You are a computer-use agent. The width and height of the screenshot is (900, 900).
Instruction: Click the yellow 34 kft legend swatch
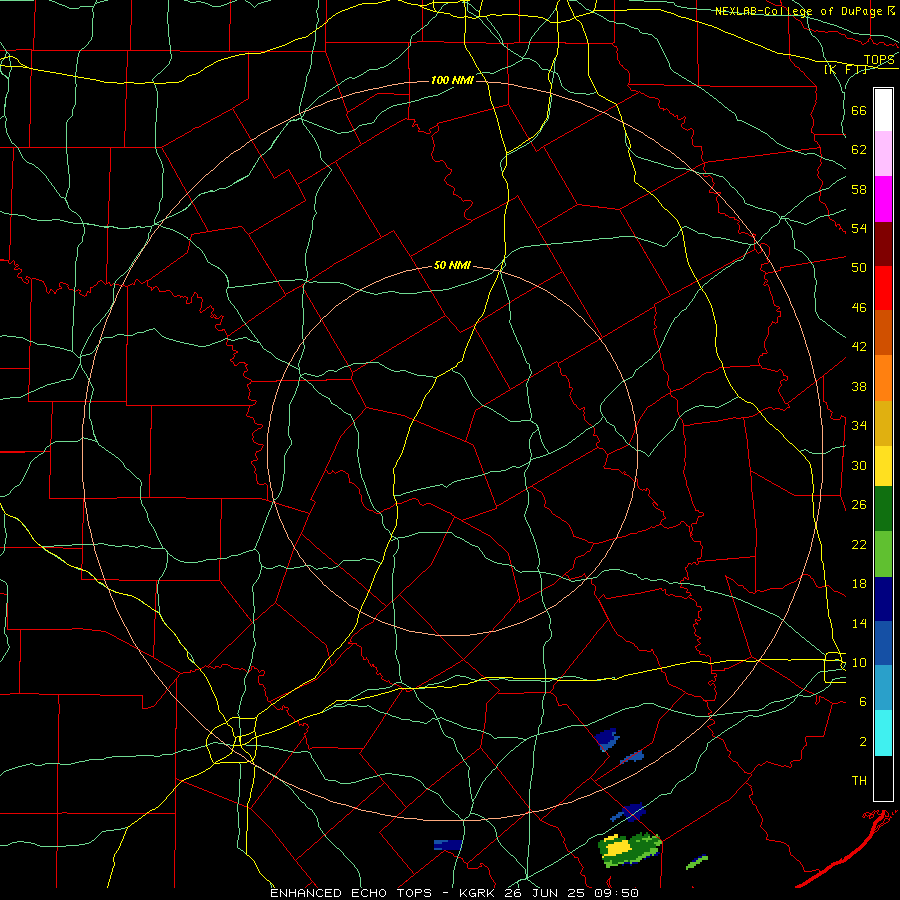883,466
